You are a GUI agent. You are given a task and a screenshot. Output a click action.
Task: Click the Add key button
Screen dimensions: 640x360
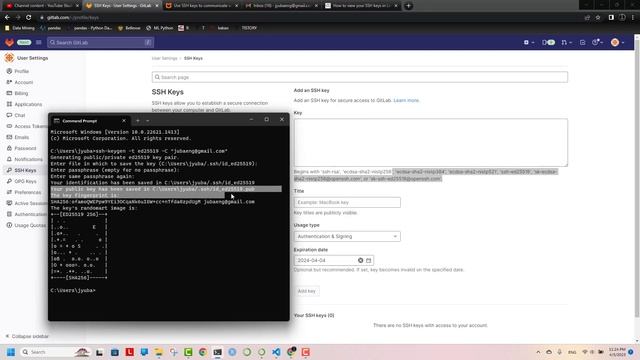[307, 291]
